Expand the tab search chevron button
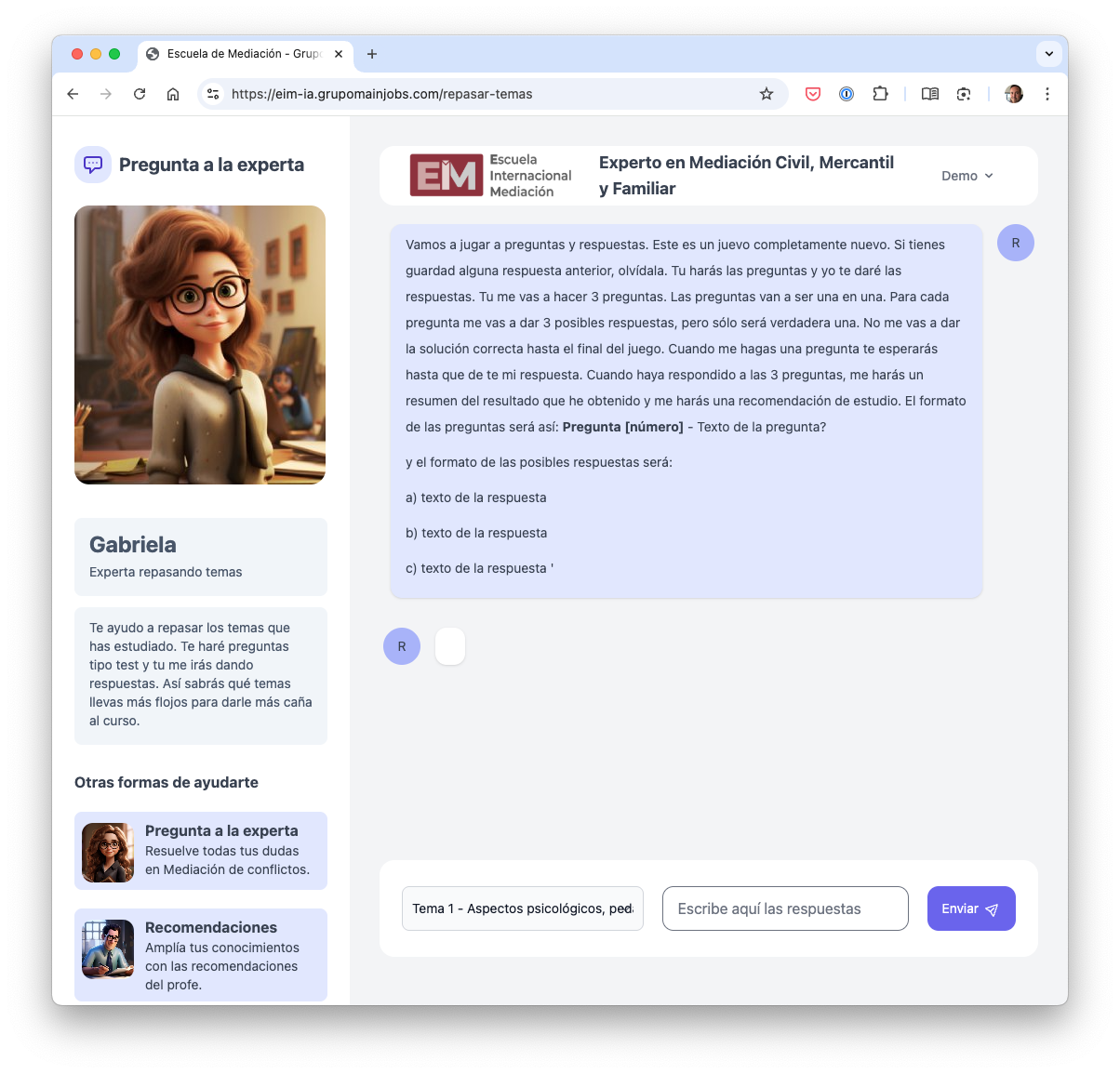 pyautogui.click(x=1049, y=54)
